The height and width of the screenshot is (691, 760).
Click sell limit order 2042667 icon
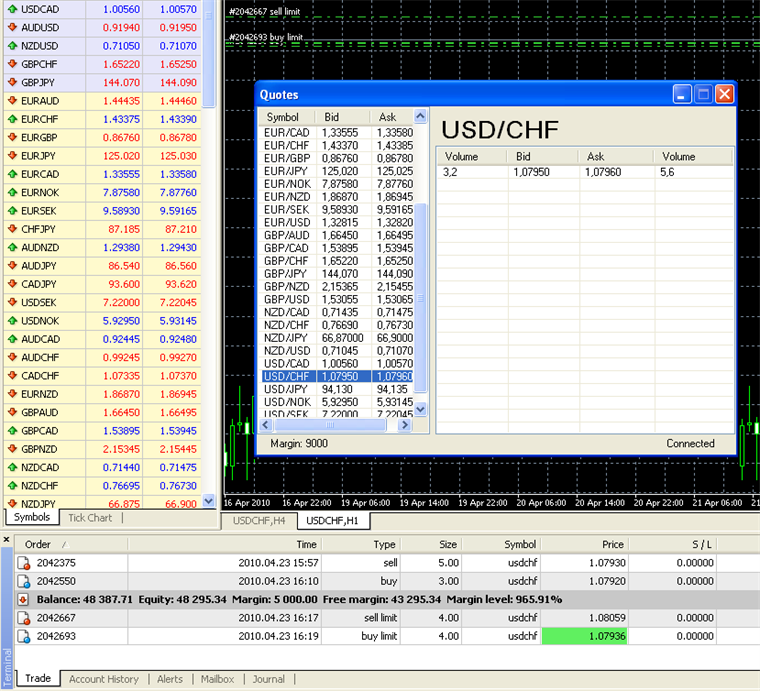click(x=24, y=618)
